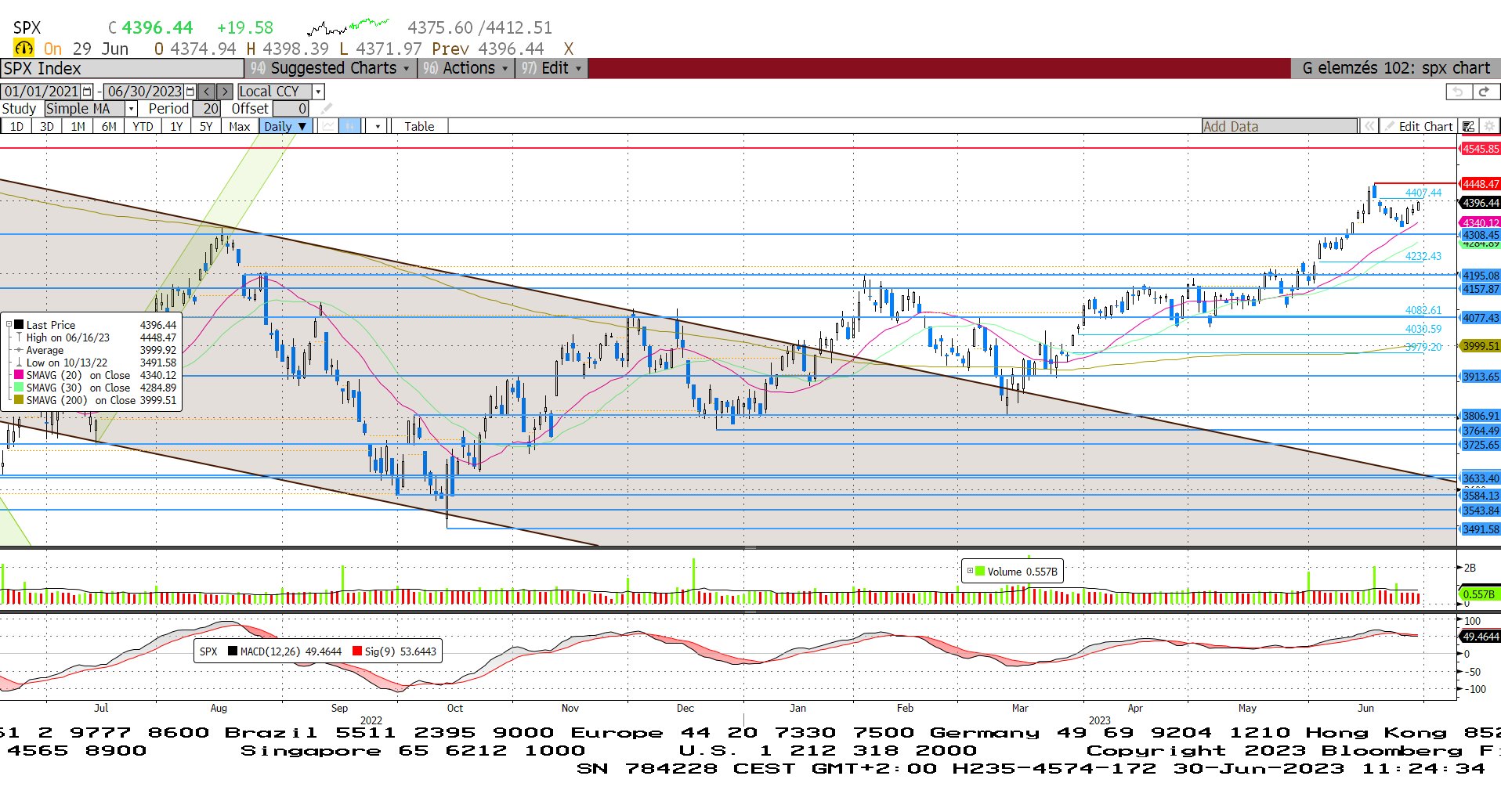Collapse the Last Price legend tree
Screen dimensions: 1501x812
(x=9, y=324)
